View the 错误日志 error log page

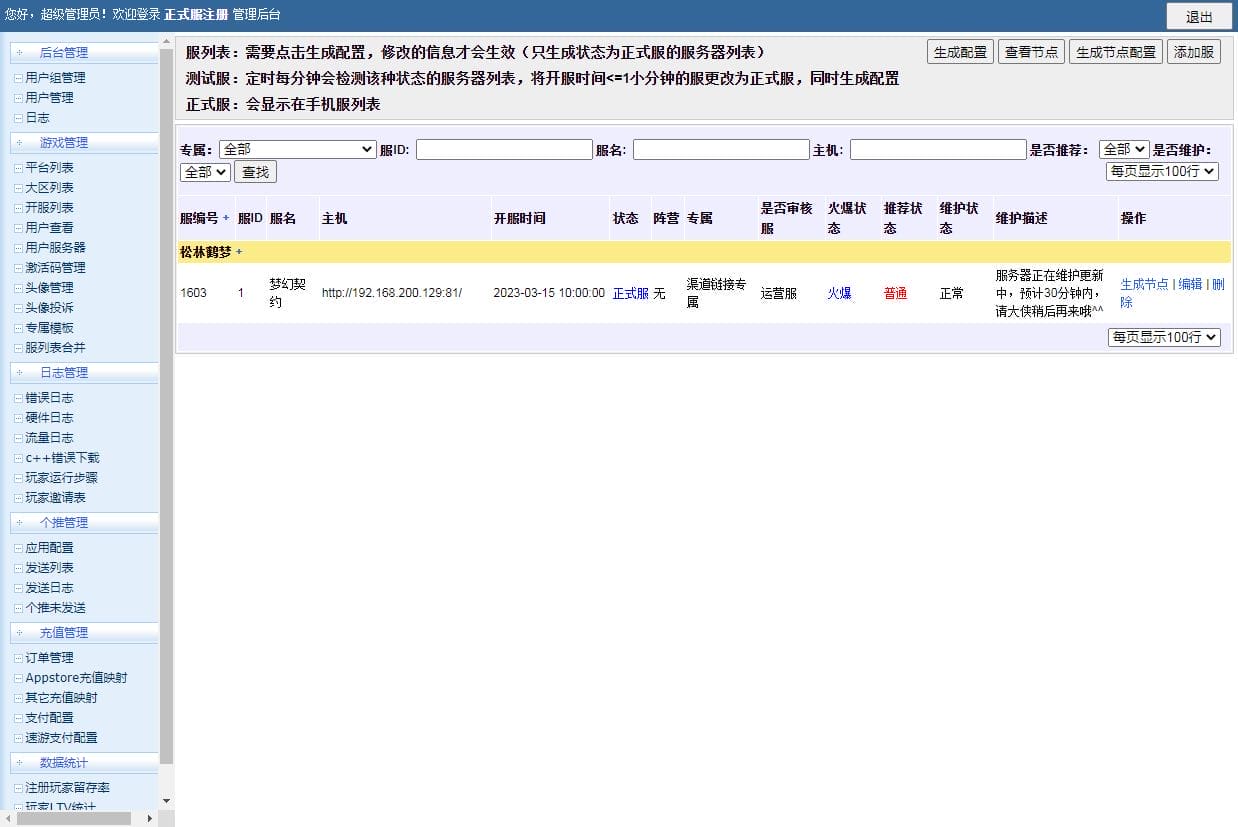[x=47, y=397]
